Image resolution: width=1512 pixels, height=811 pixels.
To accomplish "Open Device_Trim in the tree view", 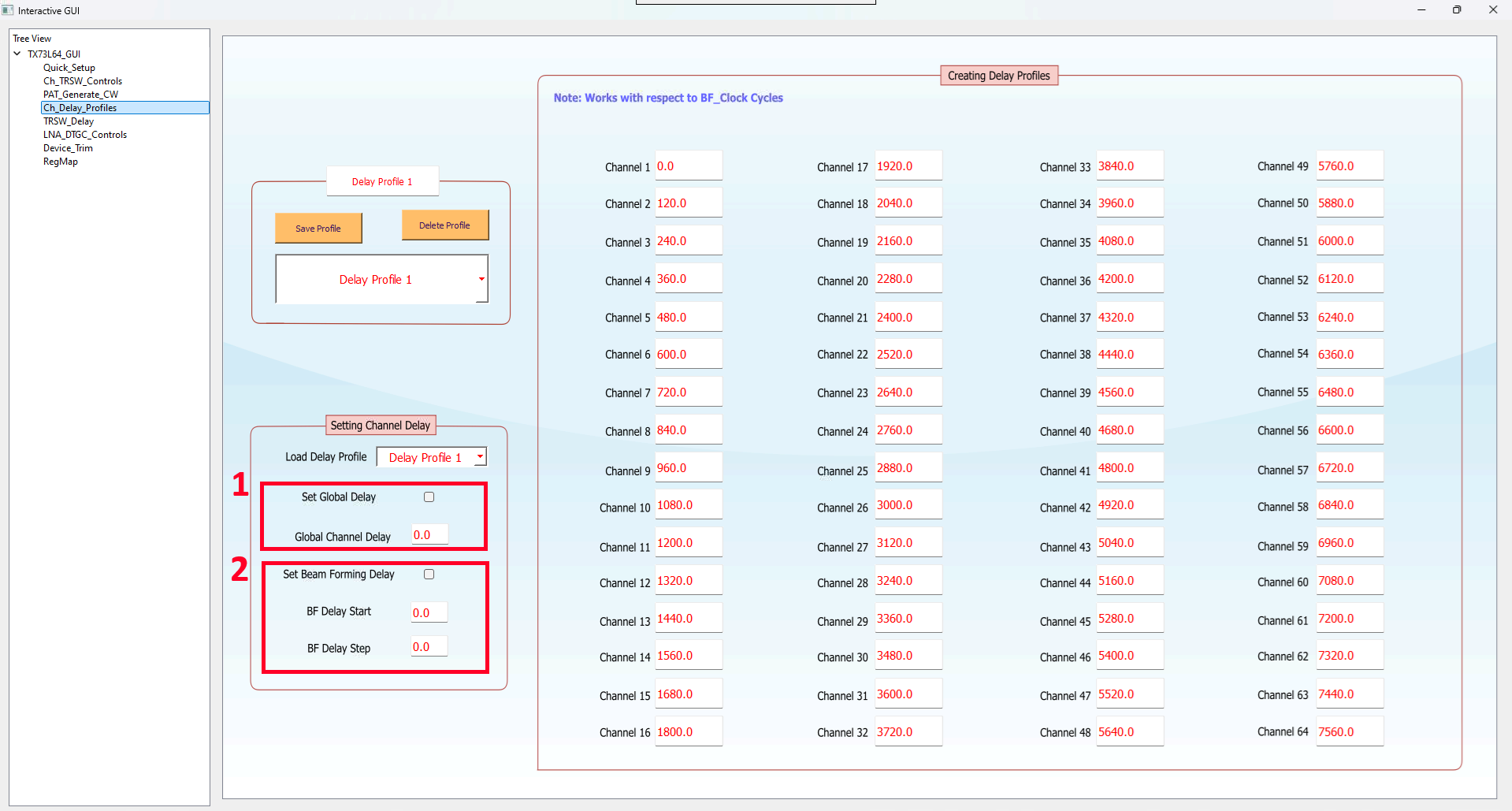I will pyautogui.click(x=68, y=148).
